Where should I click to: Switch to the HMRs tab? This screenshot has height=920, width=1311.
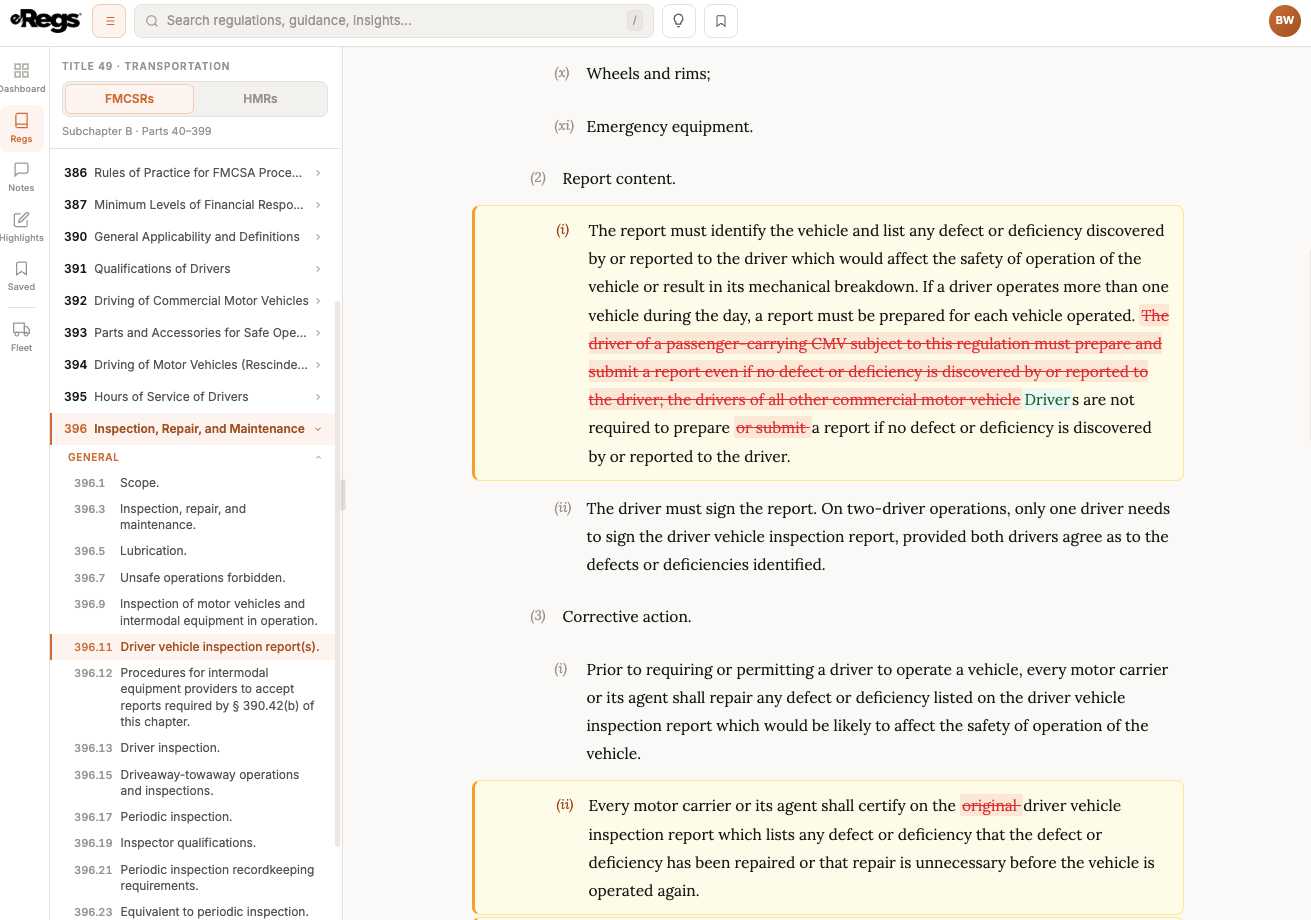[x=260, y=99]
